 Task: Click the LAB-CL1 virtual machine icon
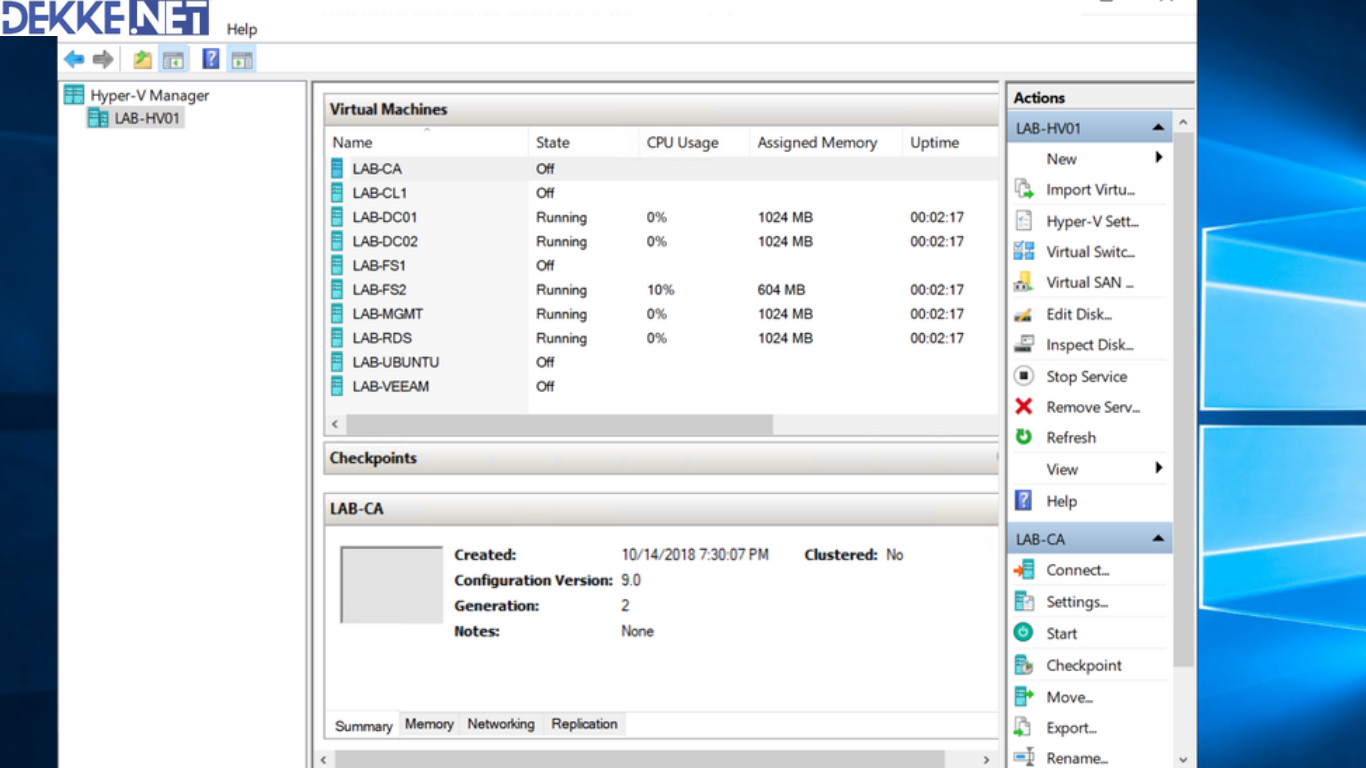[337, 193]
